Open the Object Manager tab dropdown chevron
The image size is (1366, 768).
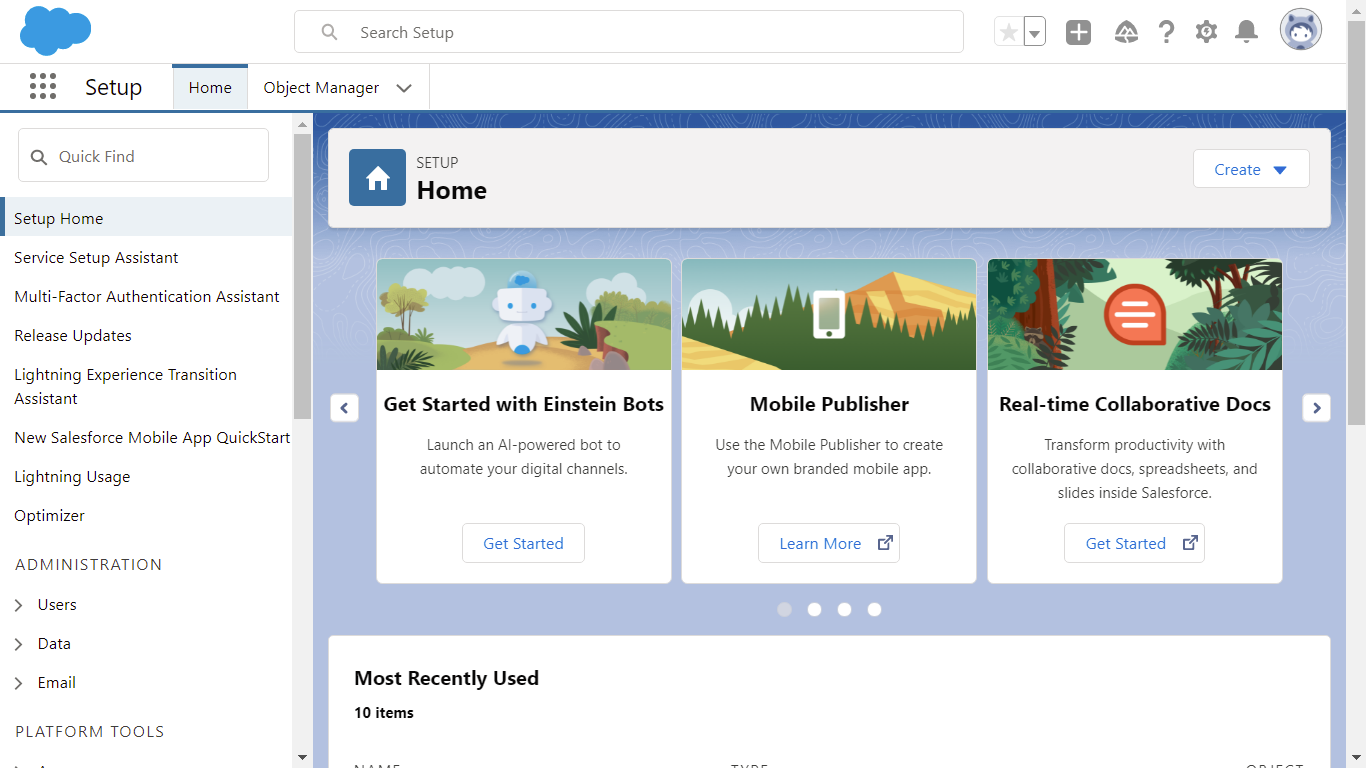[404, 88]
